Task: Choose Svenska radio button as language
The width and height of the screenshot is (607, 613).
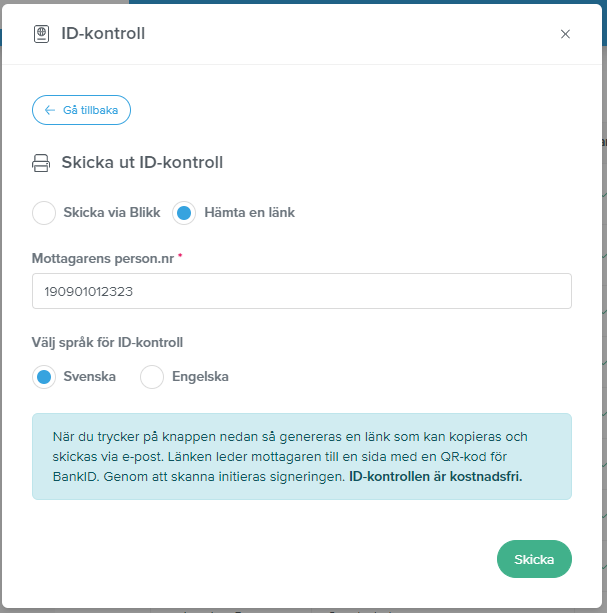Action: pyautogui.click(x=44, y=377)
